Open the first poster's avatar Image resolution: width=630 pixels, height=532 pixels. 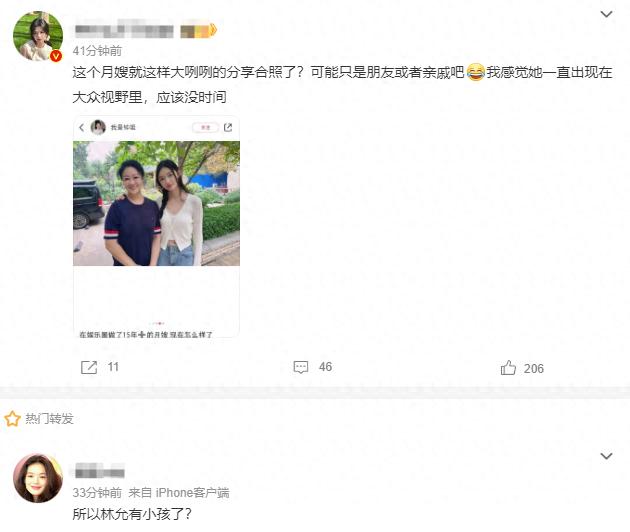point(38,36)
